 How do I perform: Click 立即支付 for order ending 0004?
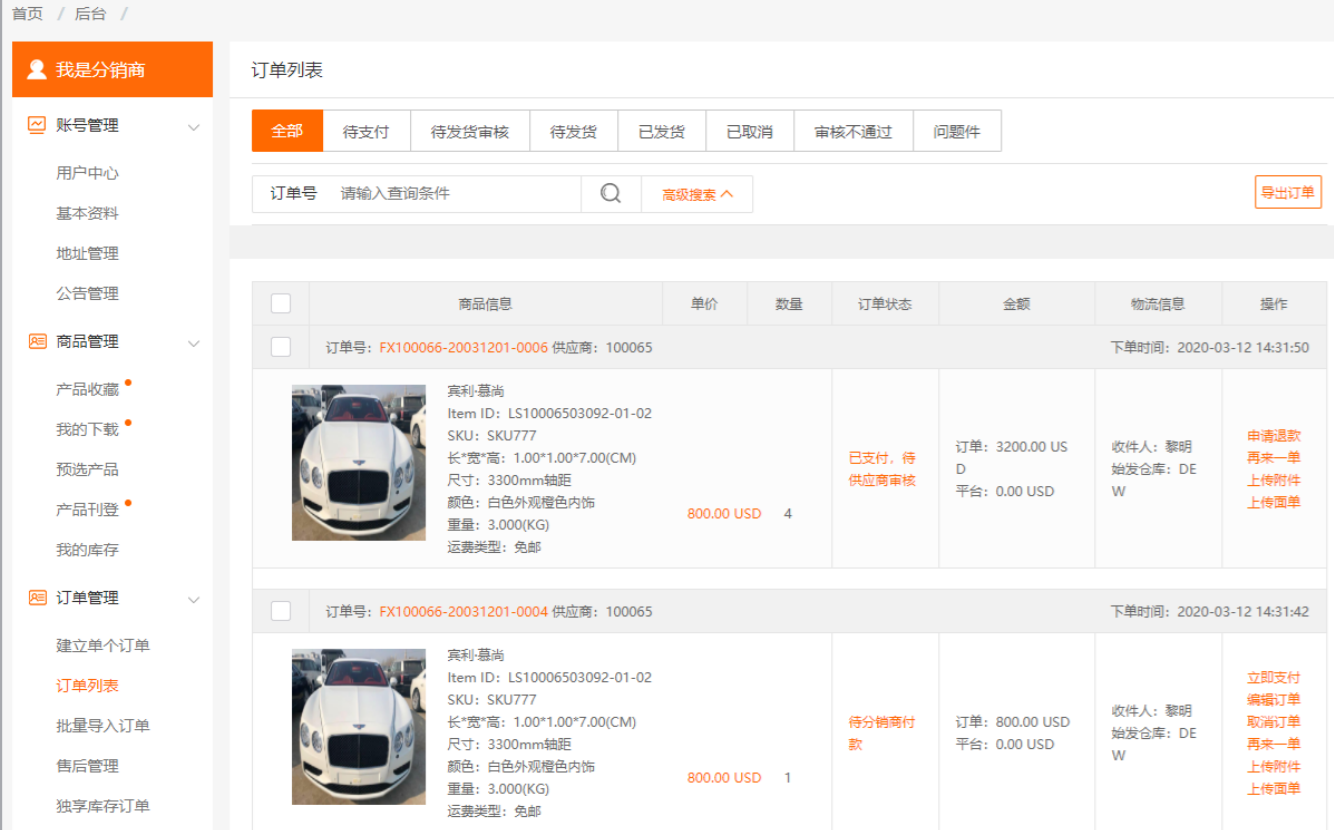[1274, 677]
